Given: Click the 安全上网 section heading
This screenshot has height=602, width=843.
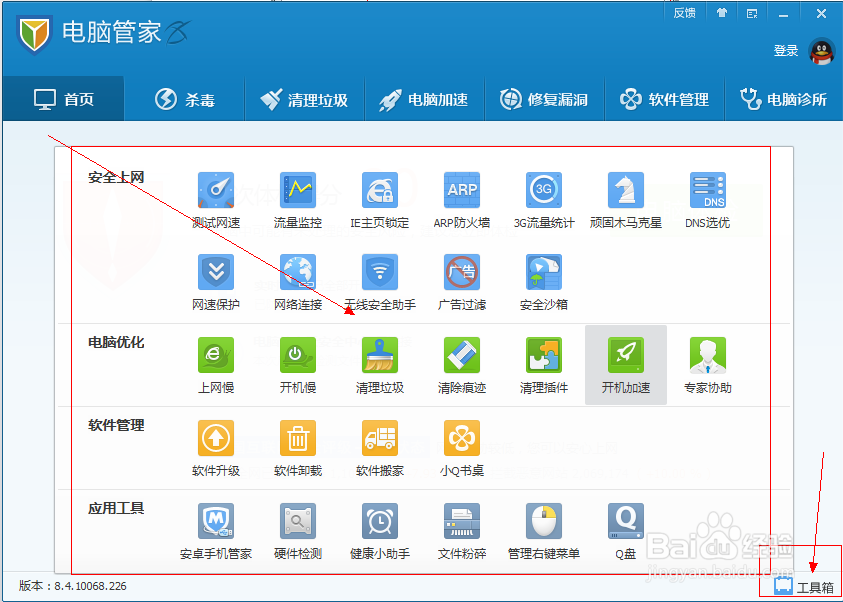Looking at the screenshot, I should [116, 177].
